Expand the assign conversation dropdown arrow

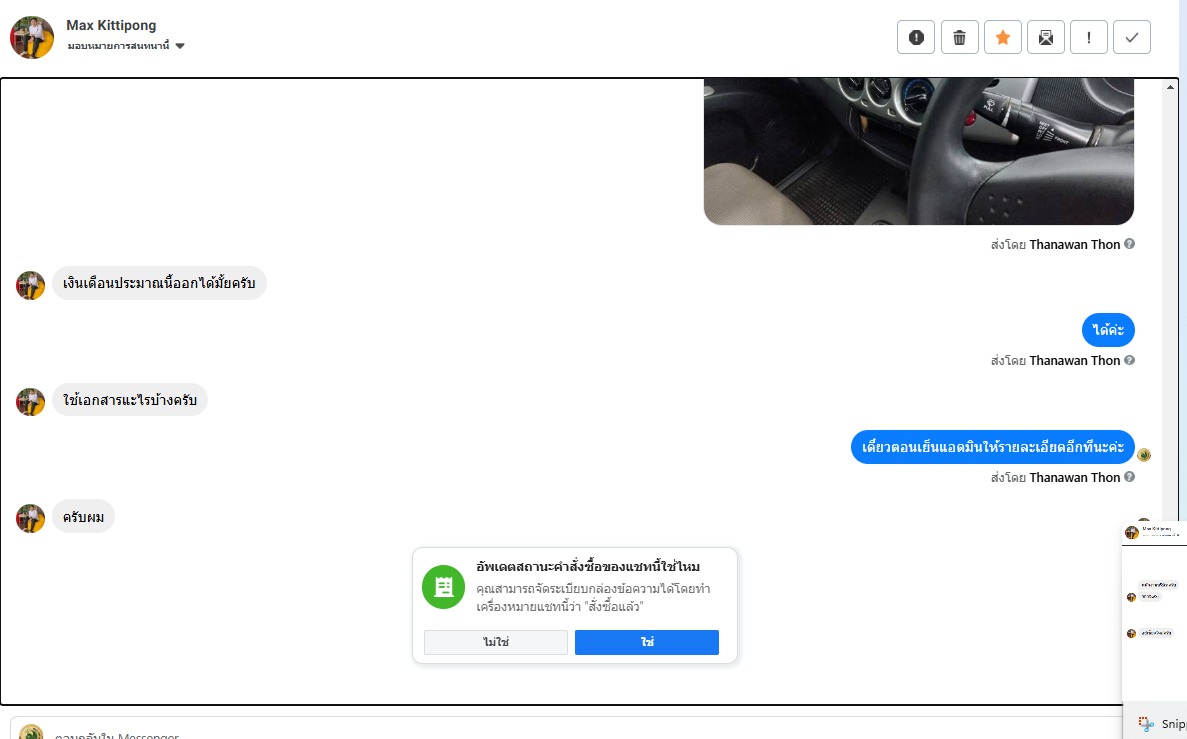pyautogui.click(x=180, y=46)
